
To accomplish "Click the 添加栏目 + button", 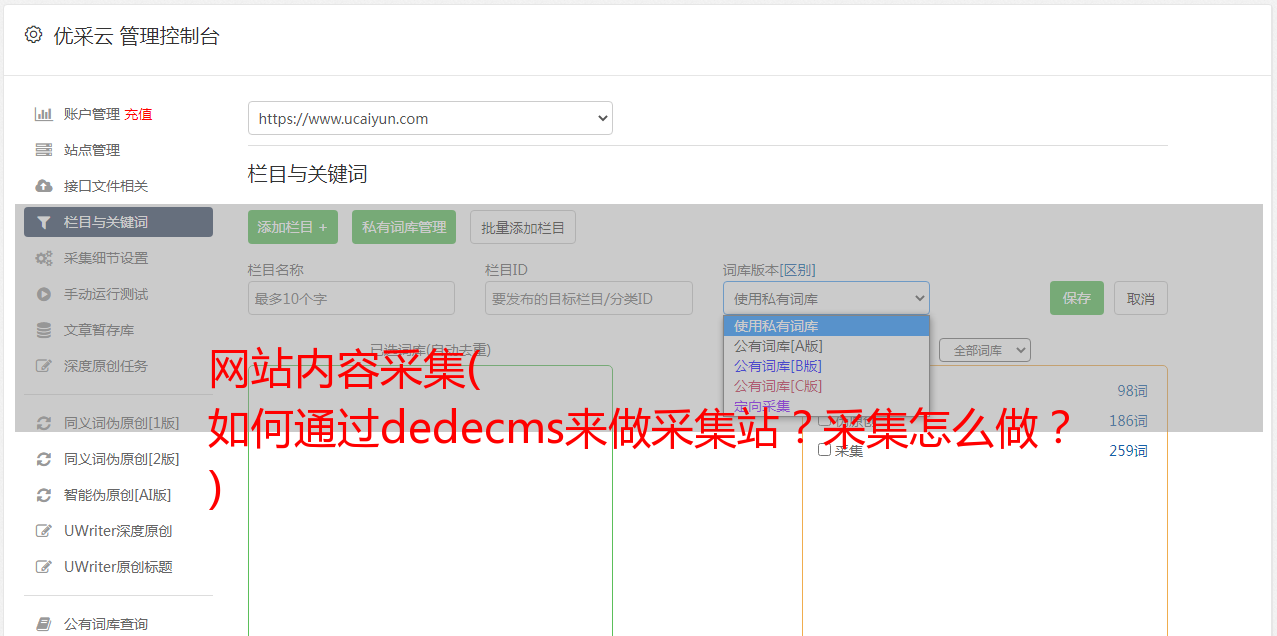I will tap(293, 227).
